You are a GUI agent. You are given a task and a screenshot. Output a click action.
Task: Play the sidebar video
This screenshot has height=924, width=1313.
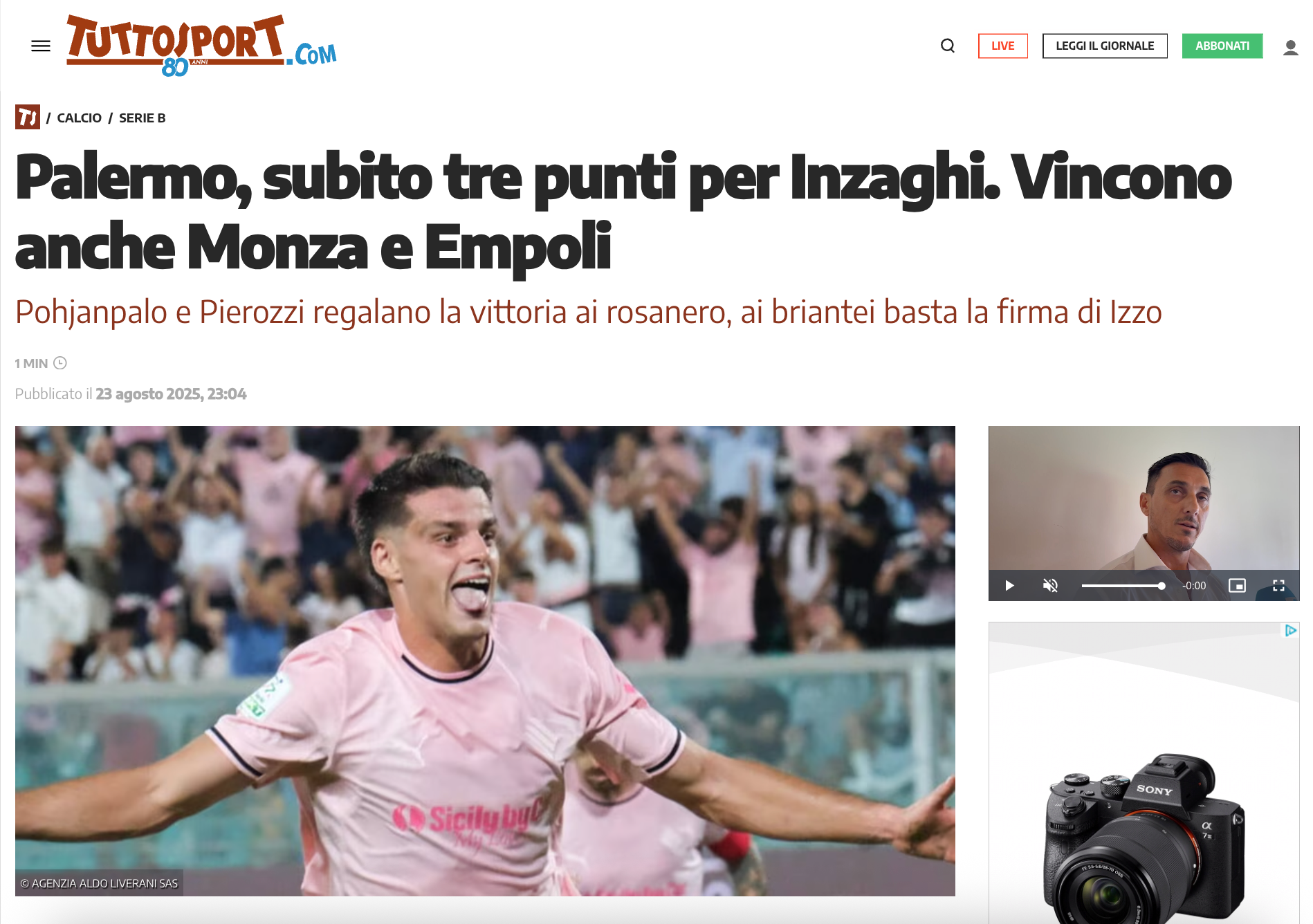1009,586
